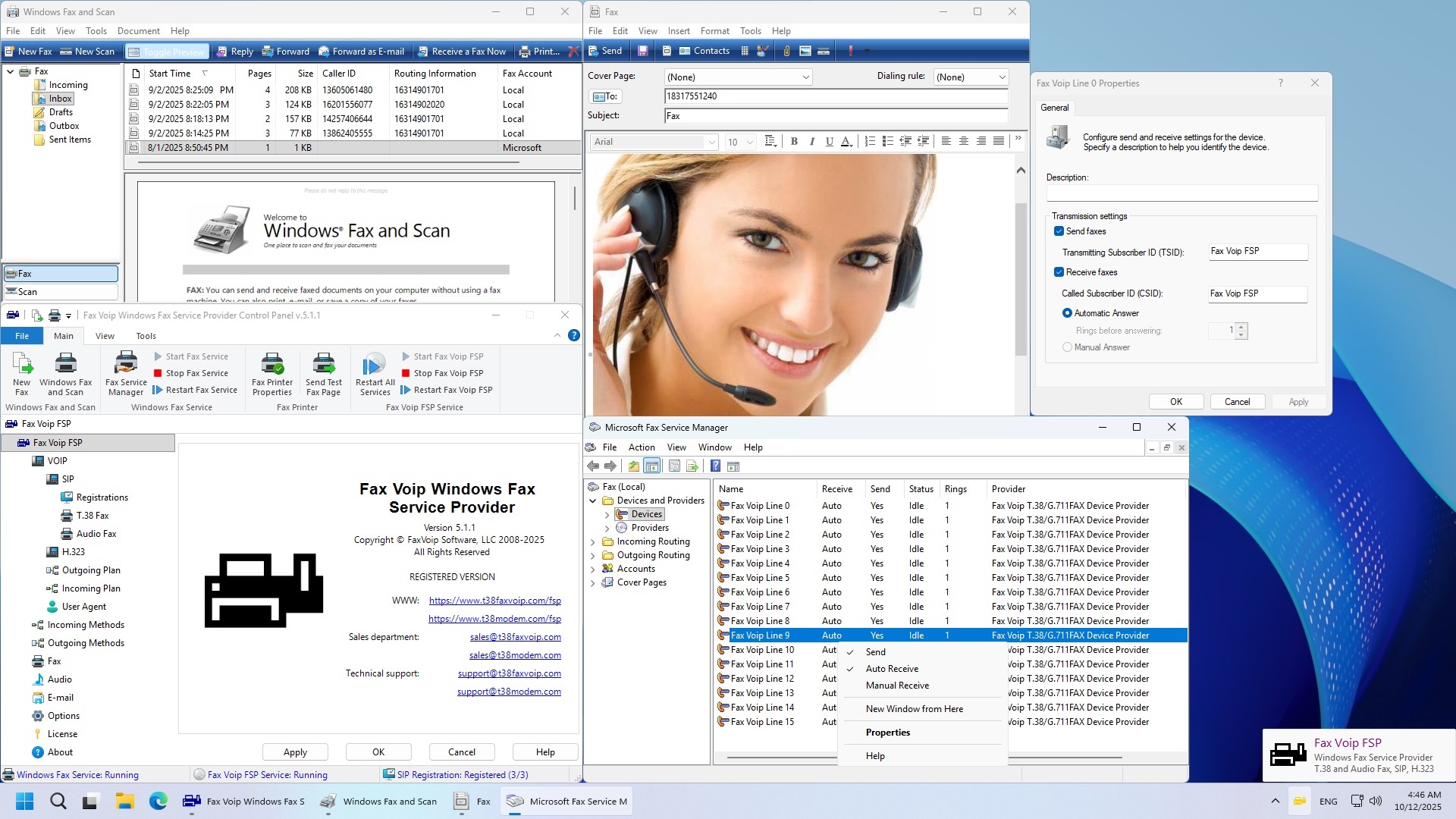Open Fax Printer Properties in the control panel
This screenshot has width=1456, height=819.
[x=271, y=373]
